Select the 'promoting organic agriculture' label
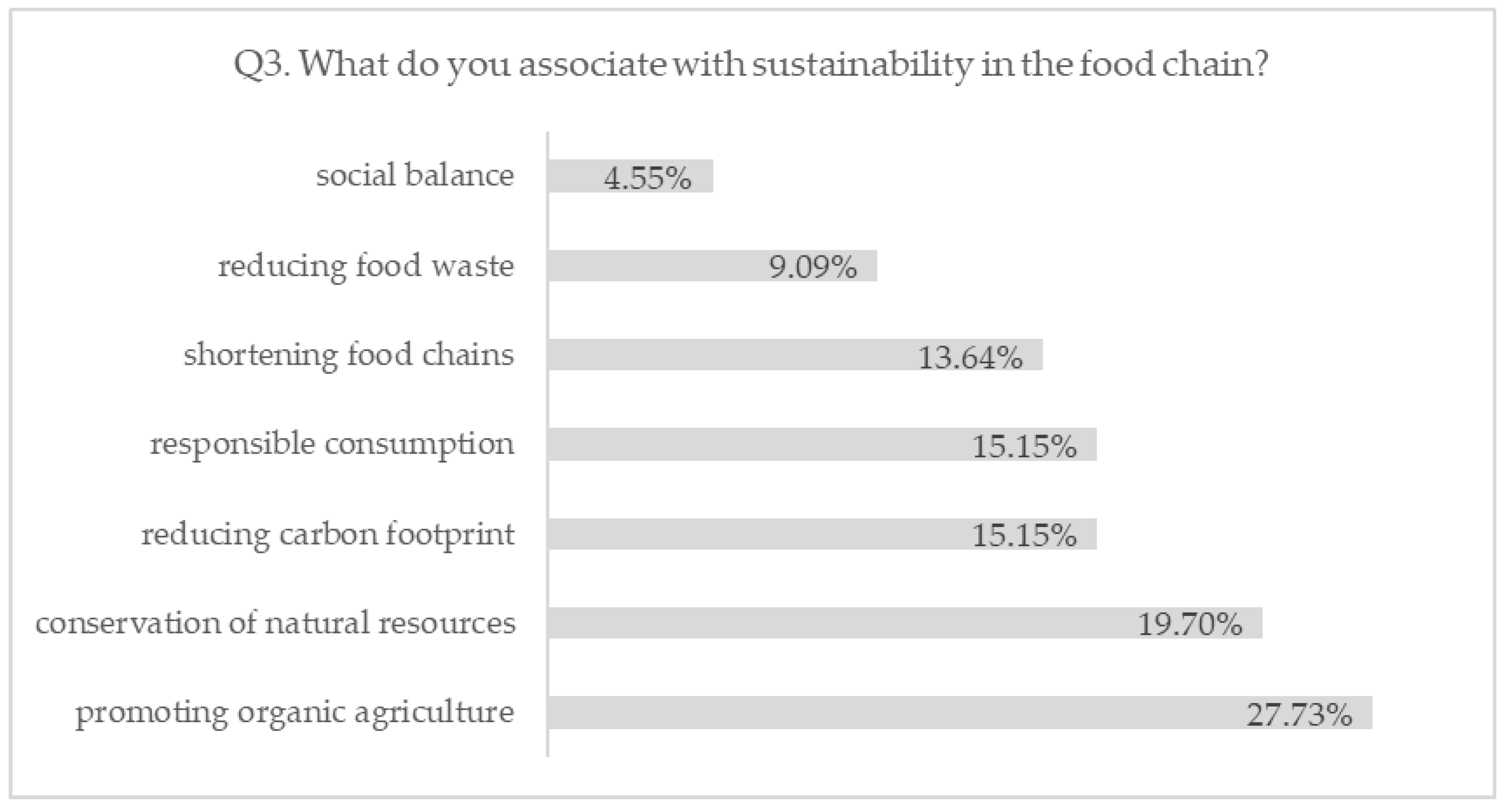 pos(295,714)
